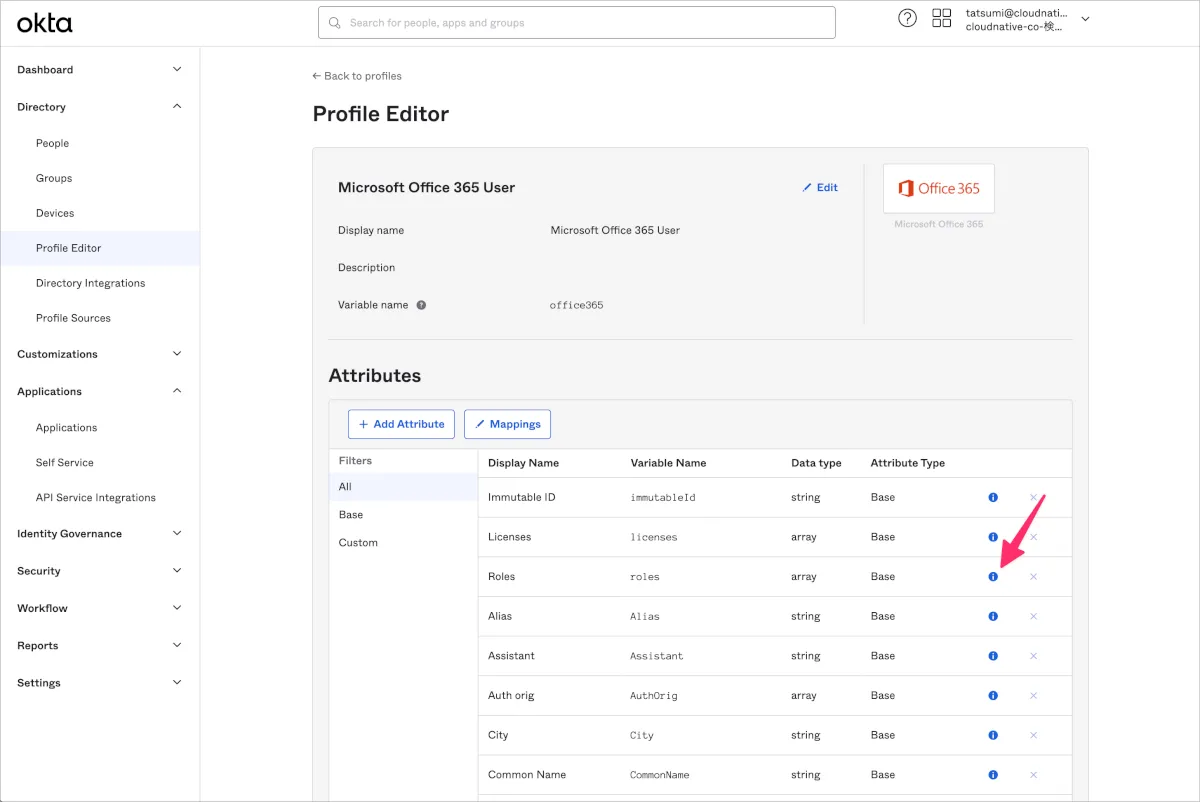The image size is (1200, 802).
Task: Open the apps grid icon in header
Action: click(941, 18)
